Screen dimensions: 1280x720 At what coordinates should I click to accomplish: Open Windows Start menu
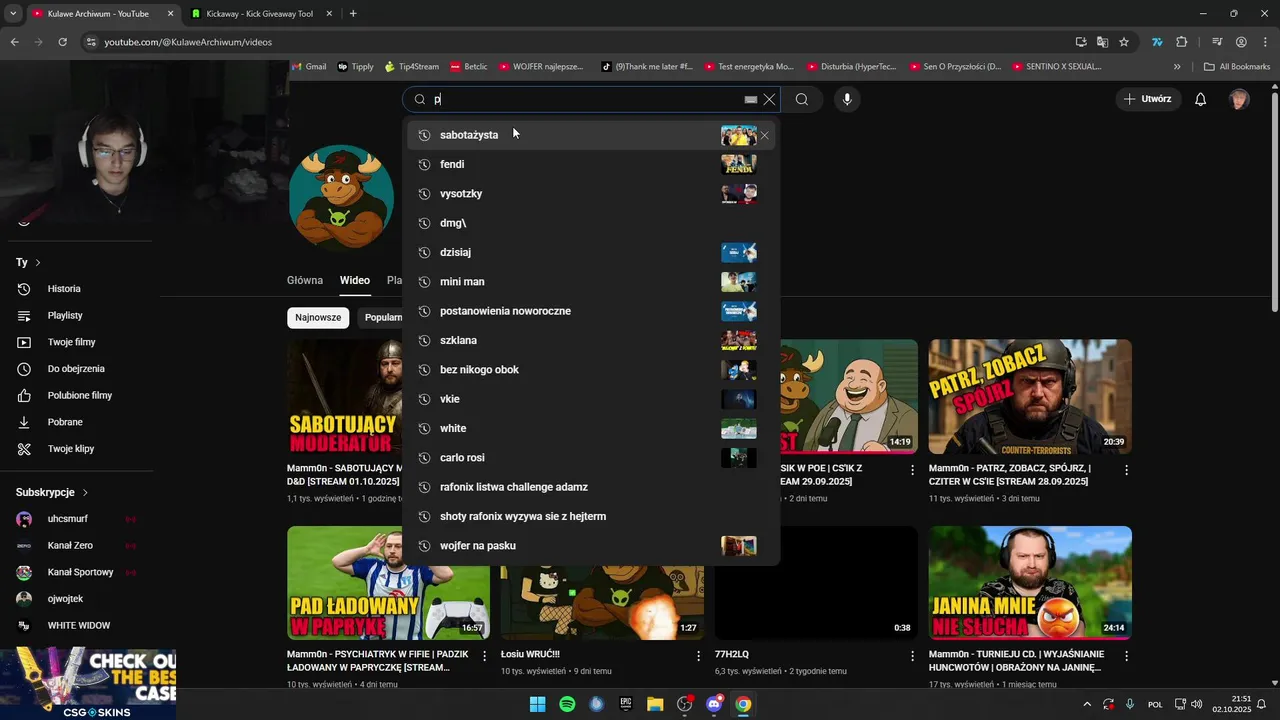[x=538, y=704]
